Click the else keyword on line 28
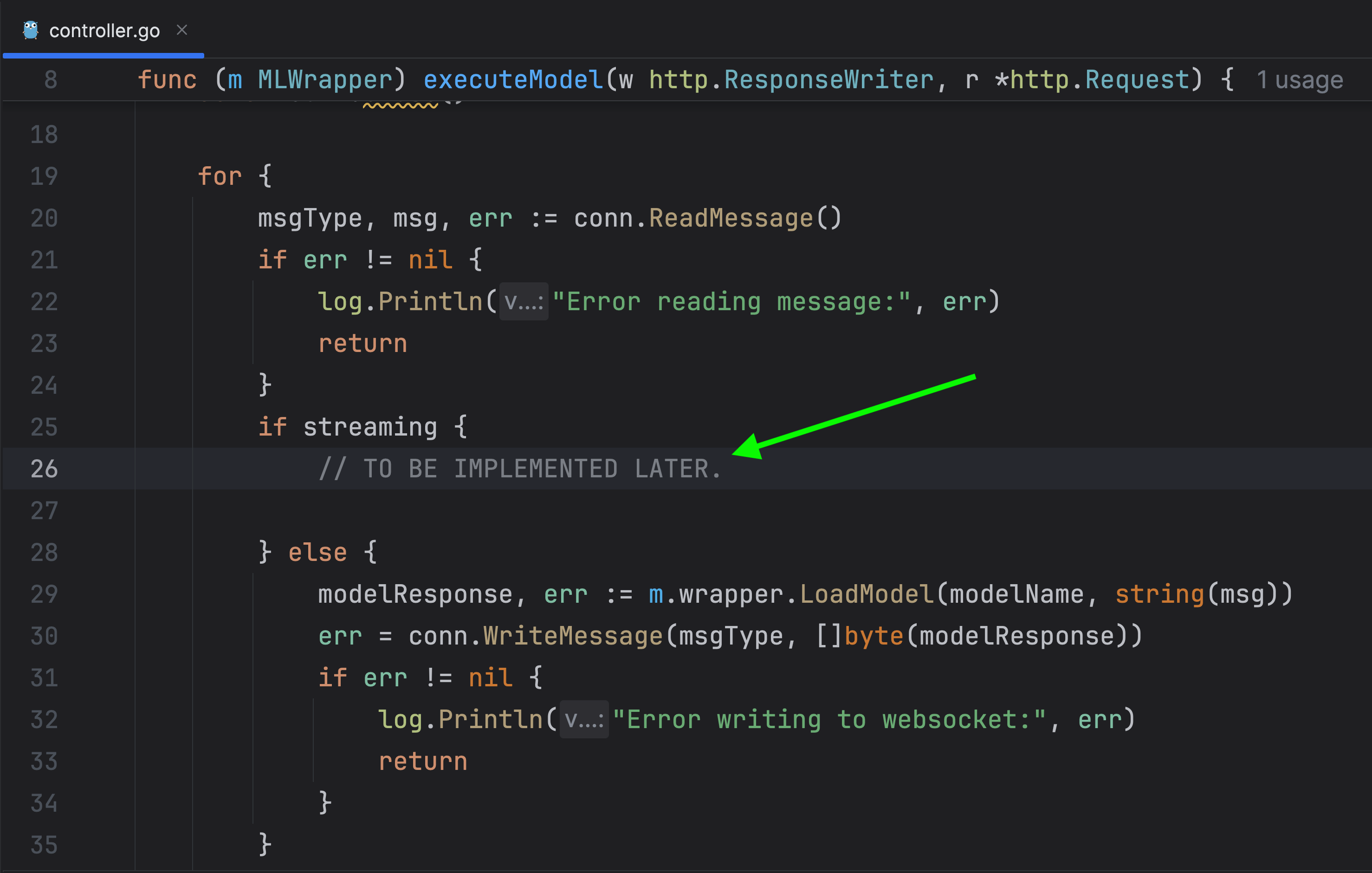 click(317, 553)
